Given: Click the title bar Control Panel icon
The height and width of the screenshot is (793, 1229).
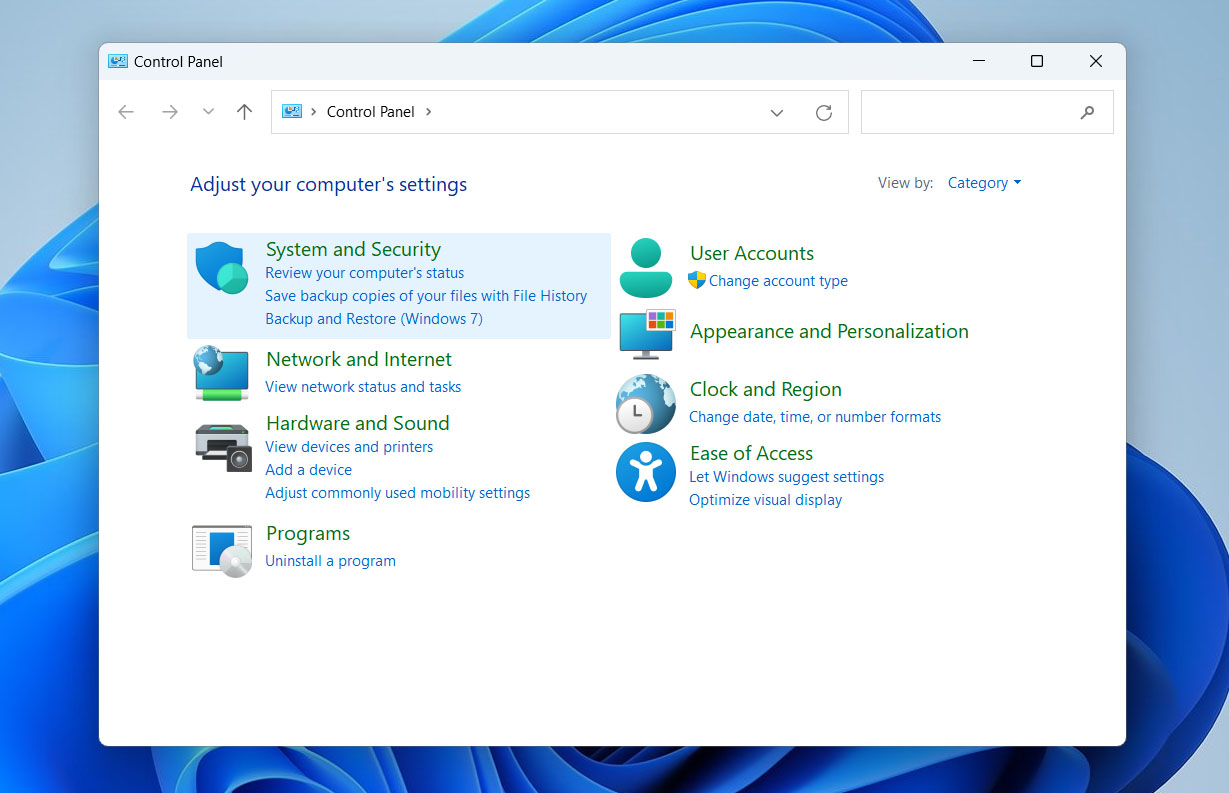Looking at the screenshot, I should (x=118, y=61).
